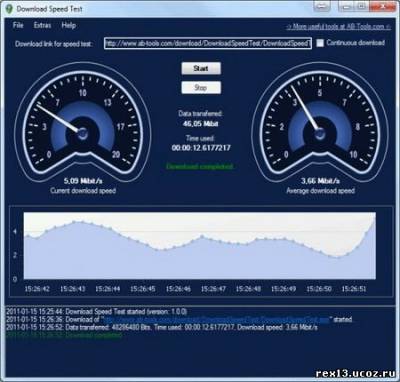The image size is (400, 382).
Task: Open the Help menu
Action: [69, 25]
